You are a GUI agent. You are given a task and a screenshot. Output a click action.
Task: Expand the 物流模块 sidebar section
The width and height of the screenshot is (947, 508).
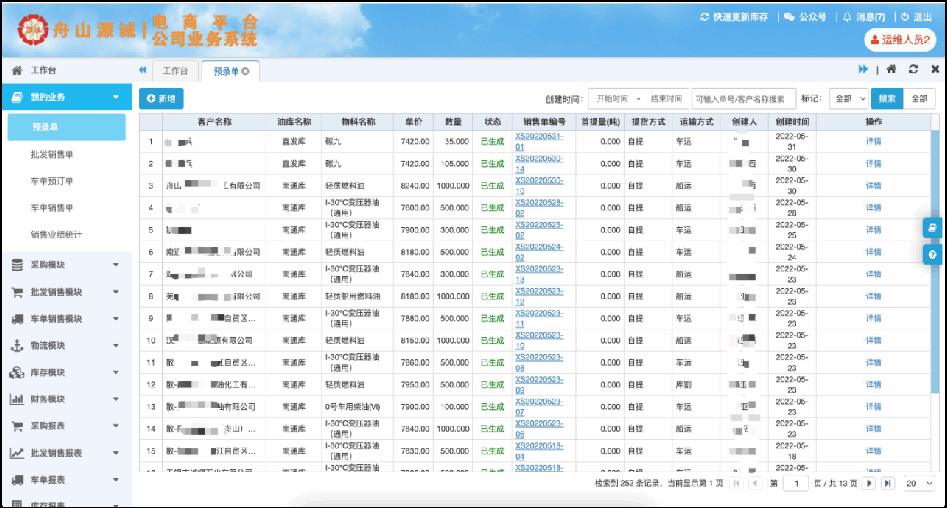[x=66, y=346]
